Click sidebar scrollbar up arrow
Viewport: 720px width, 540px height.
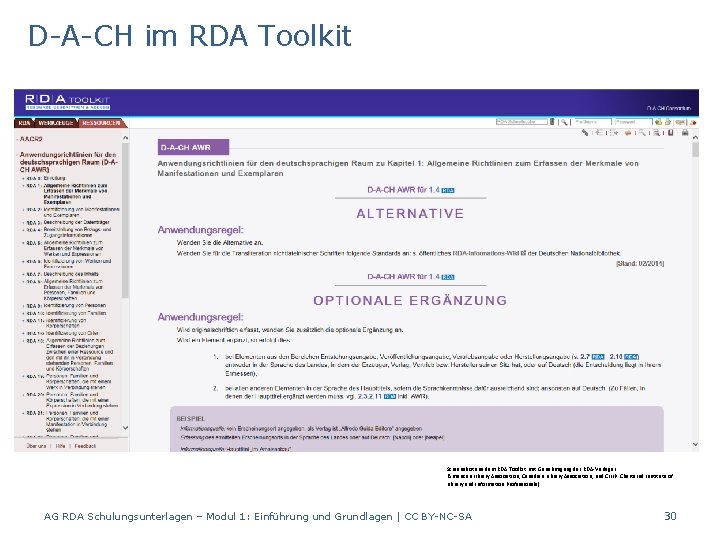[x=125, y=138]
